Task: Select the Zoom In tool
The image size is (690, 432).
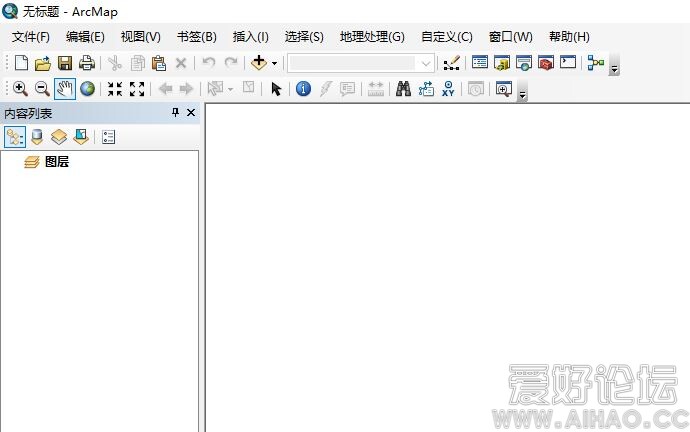Action: tap(20, 89)
